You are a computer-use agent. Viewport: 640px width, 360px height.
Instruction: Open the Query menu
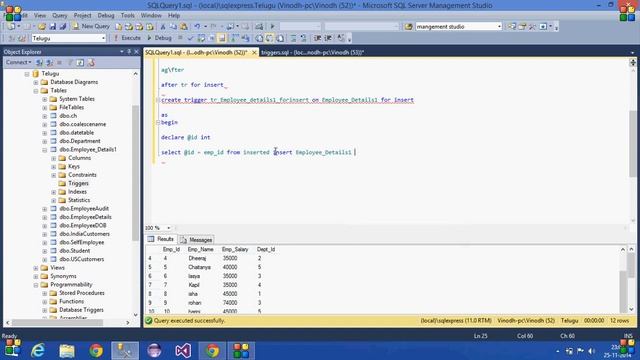[x=60, y=15]
